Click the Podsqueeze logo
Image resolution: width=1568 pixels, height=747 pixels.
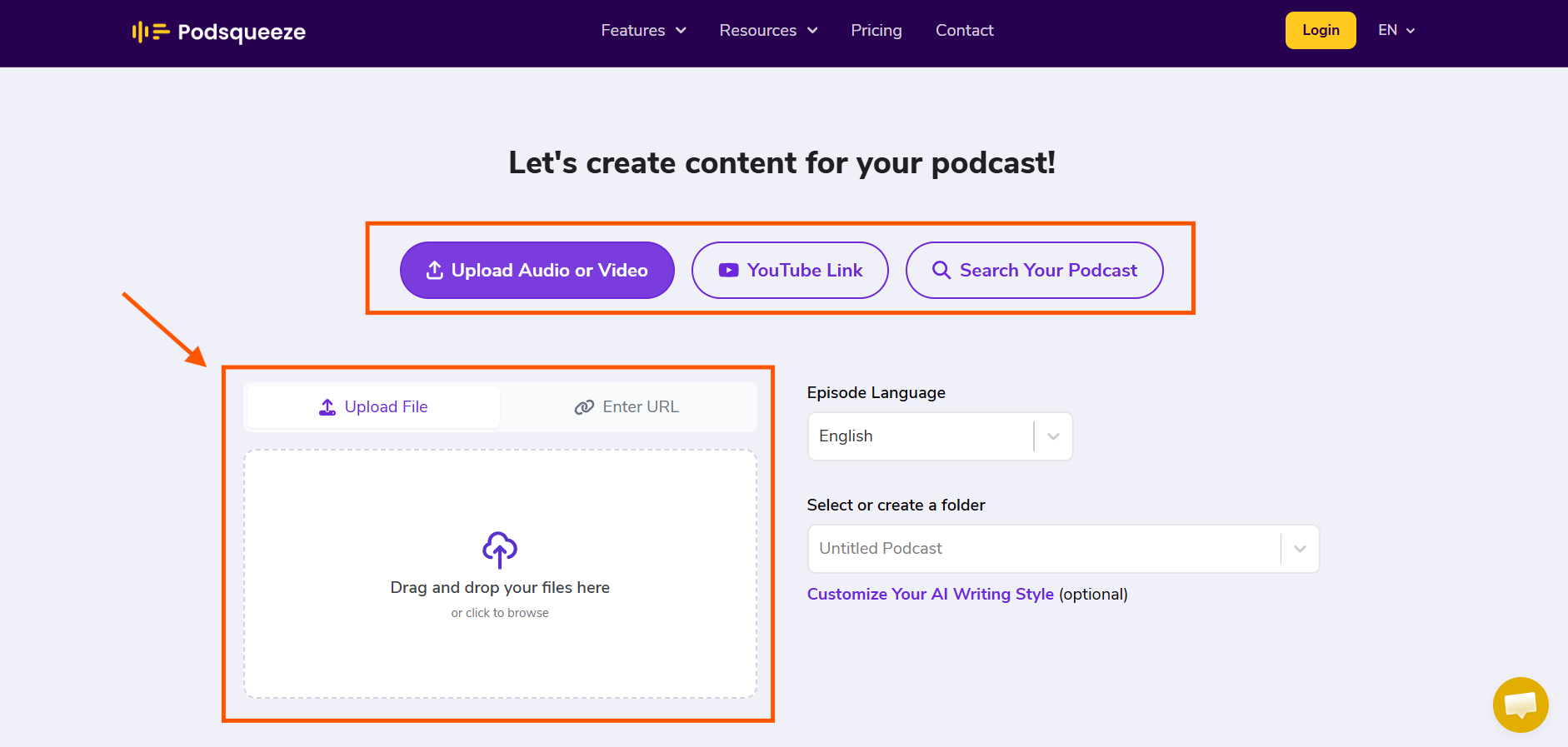tap(218, 32)
